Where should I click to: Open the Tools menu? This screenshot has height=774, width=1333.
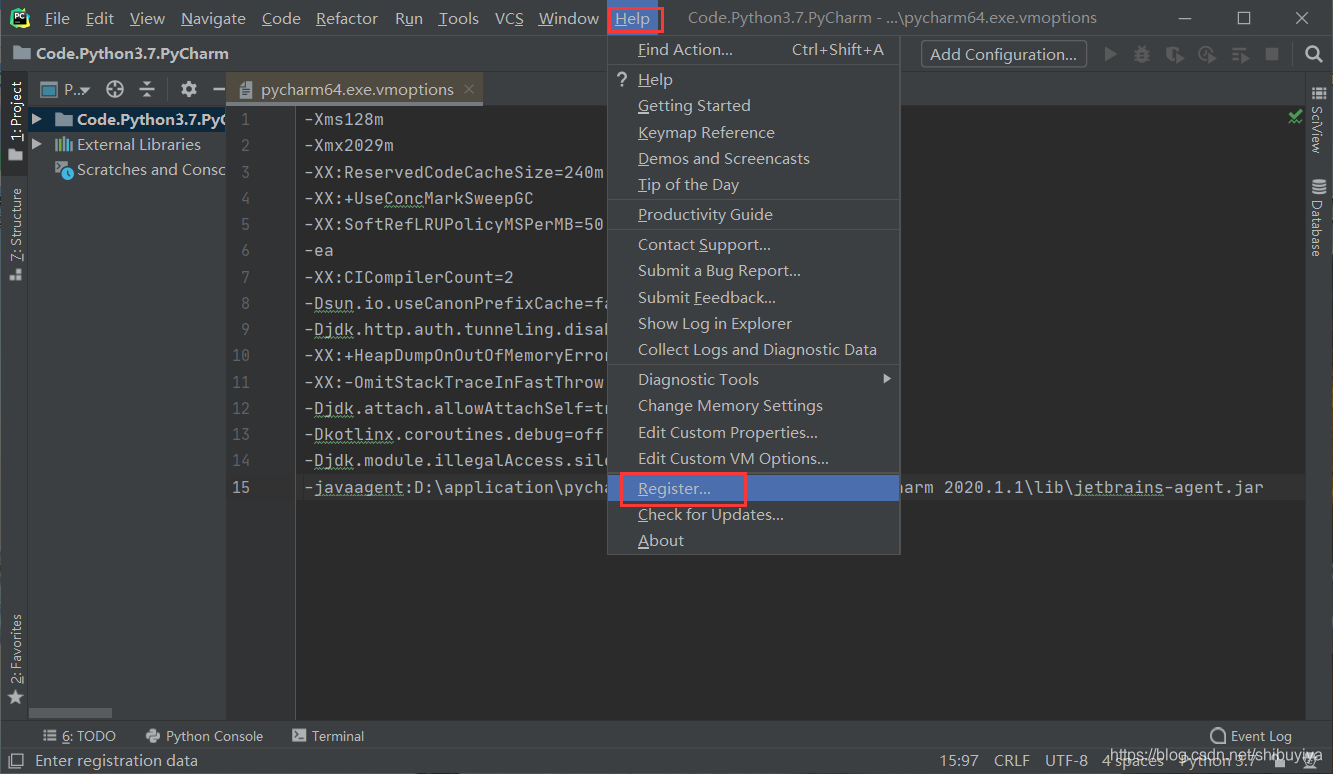pyautogui.click(x=458, y=19)
